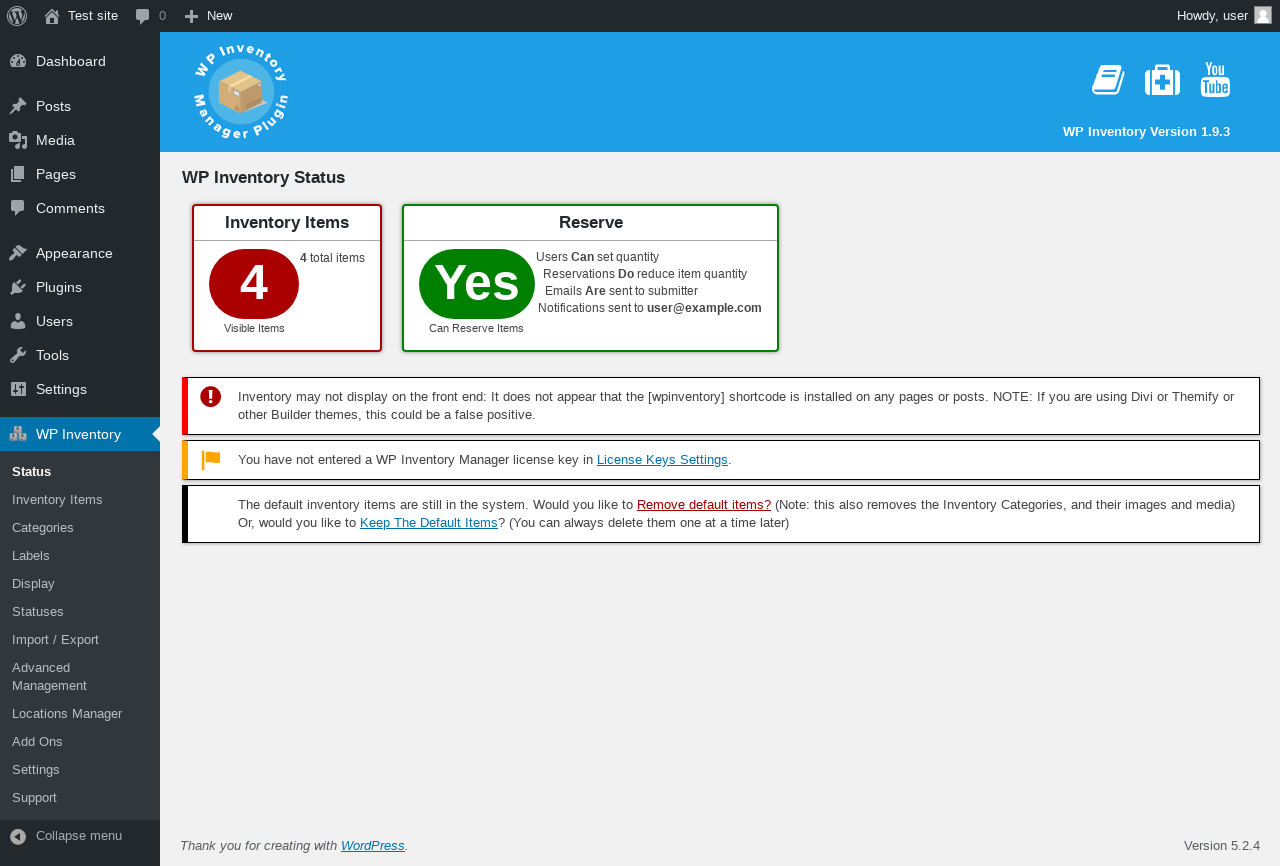Follow the License Keys Settings link
1280x866 pixels.
(662, 460)
